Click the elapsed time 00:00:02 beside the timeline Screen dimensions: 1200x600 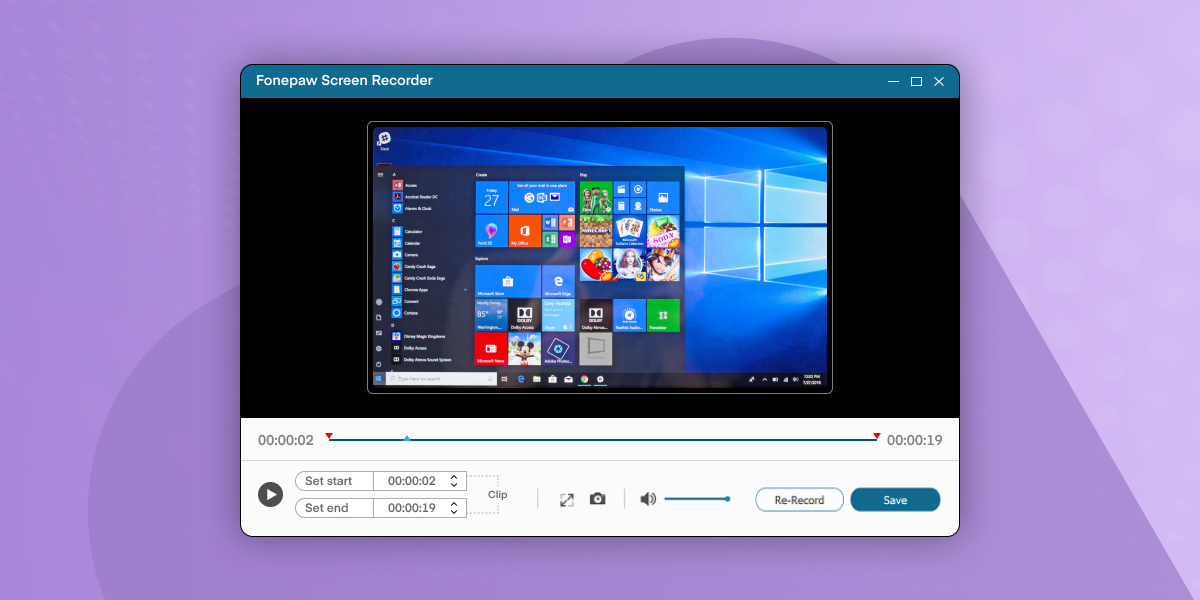click(286, 440)
